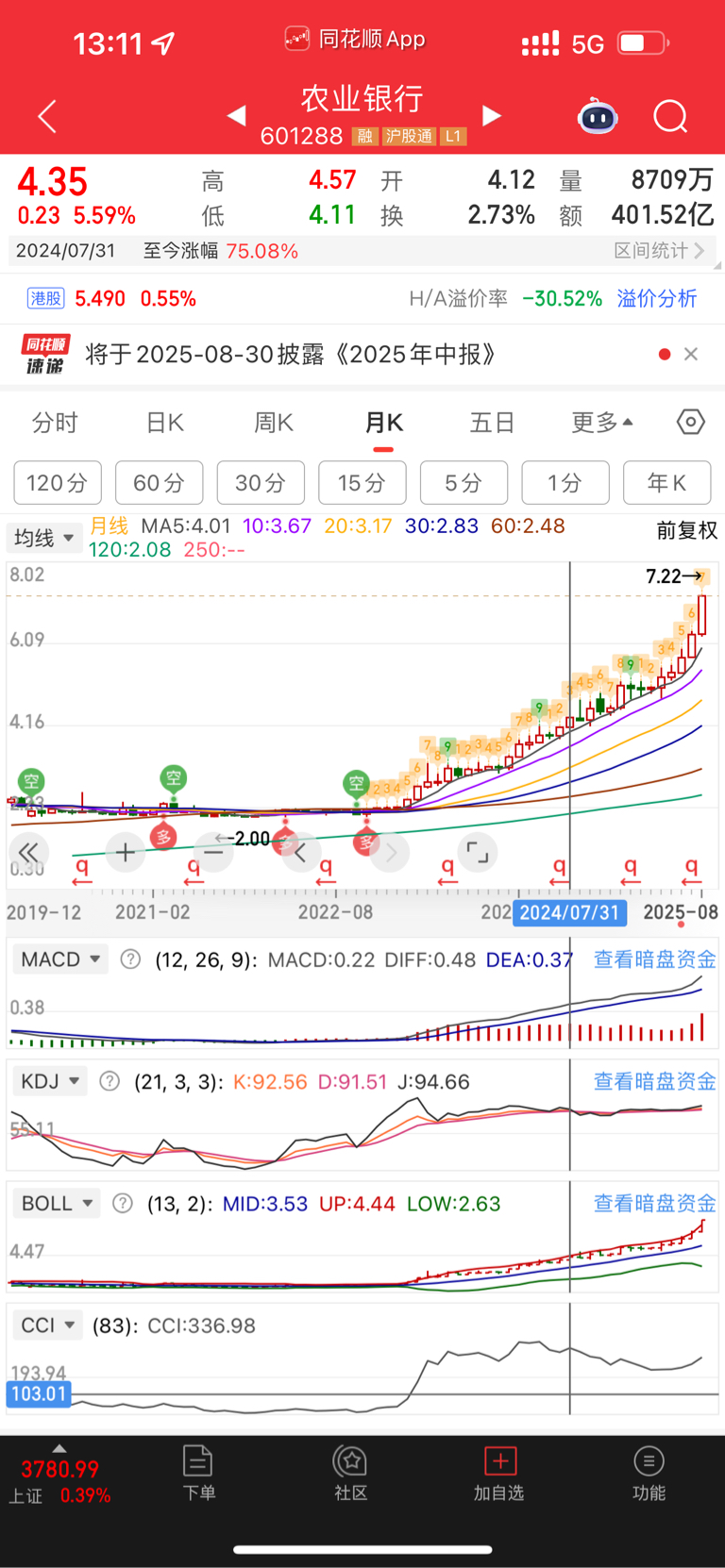Tap the stock name 农业银行

362,98
